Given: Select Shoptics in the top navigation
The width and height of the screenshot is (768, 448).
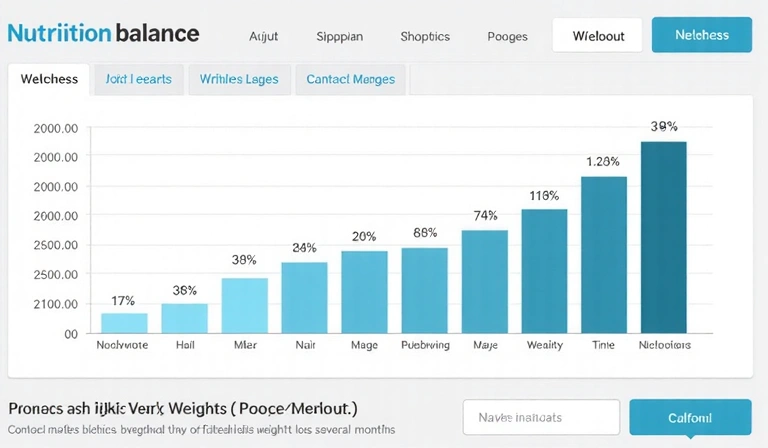Looking at the screenshot, I should pyautogui.click(x=424, y=36).
